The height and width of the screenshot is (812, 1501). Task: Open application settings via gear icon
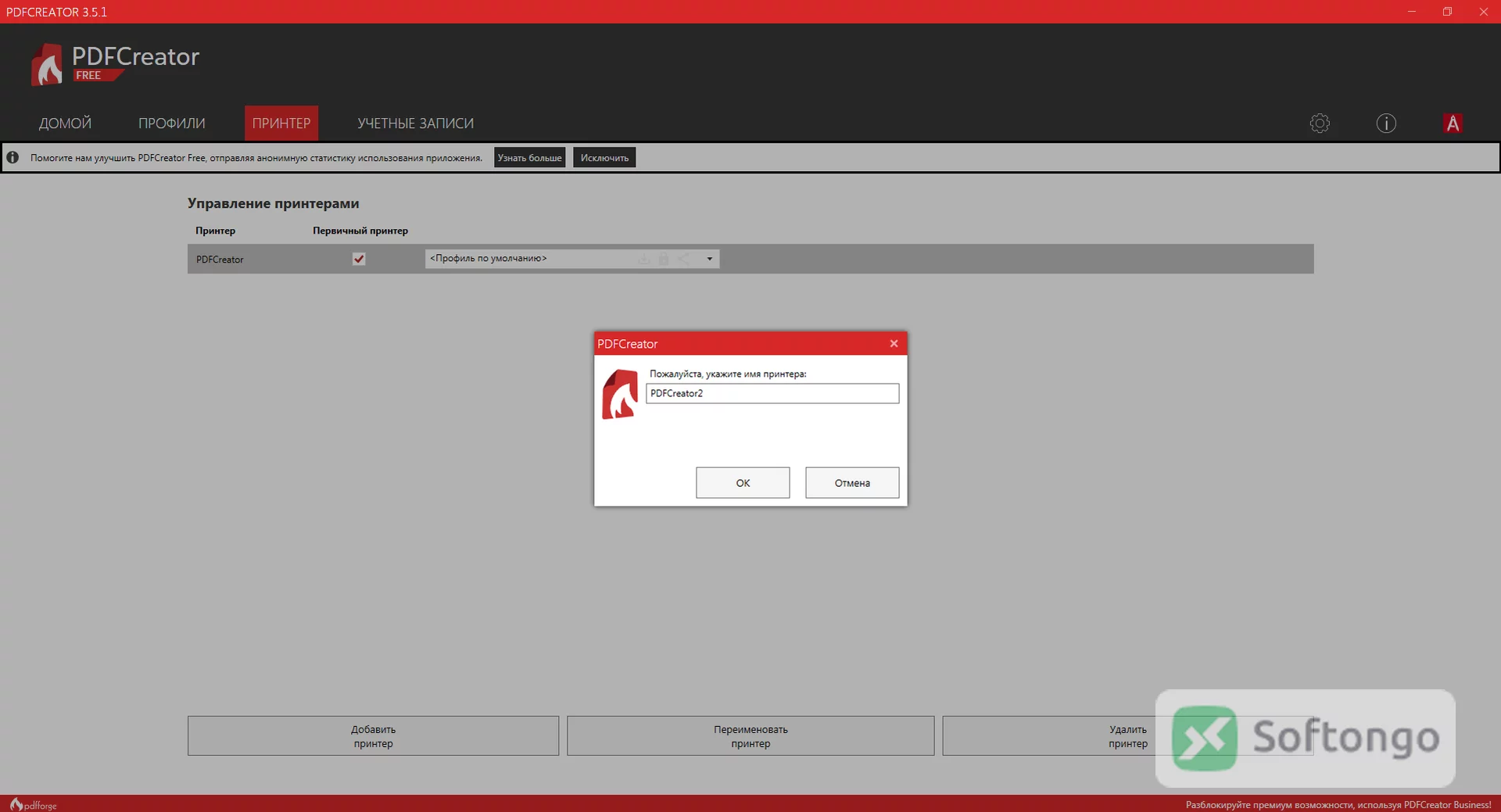pyautogui.click(x=1320, y=123)
